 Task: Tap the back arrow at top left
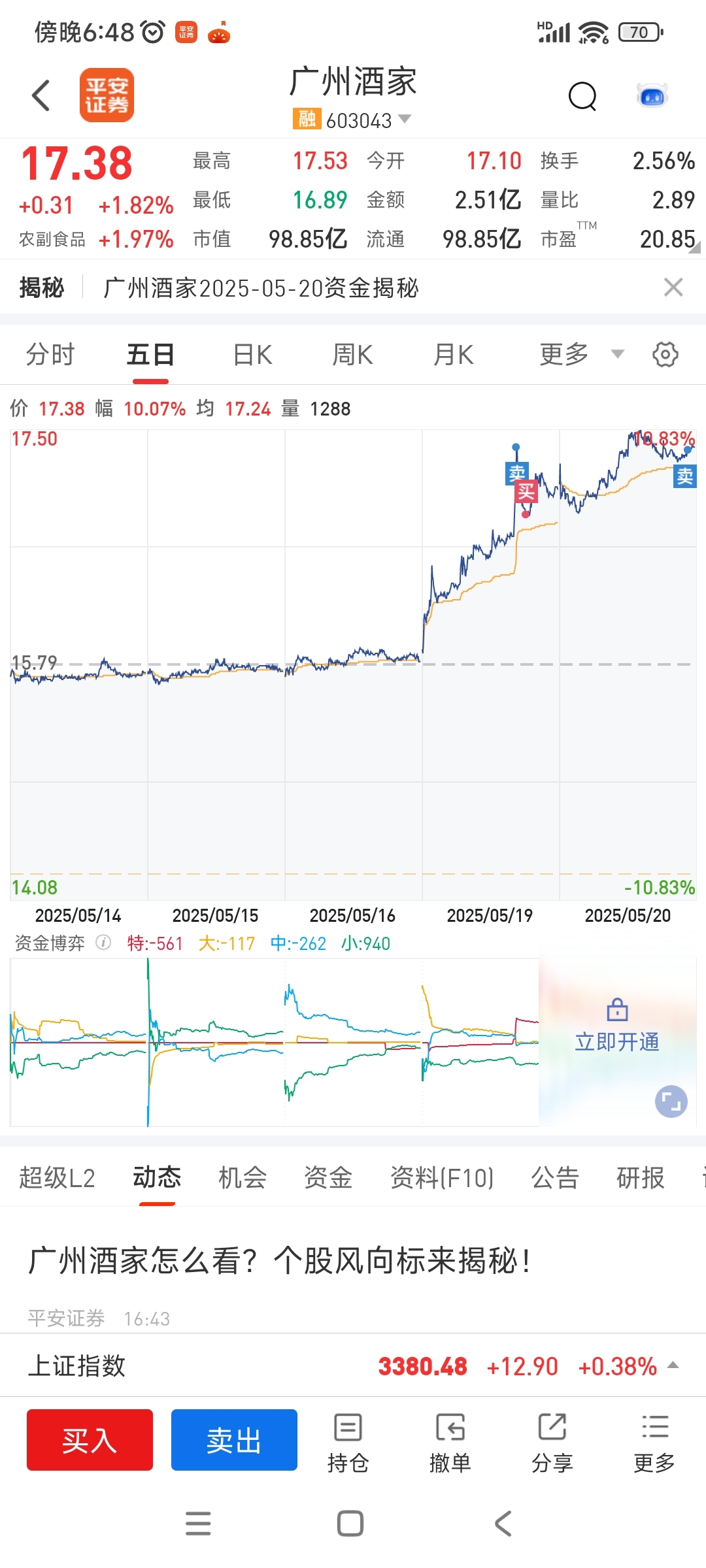[x=41, y=96]
